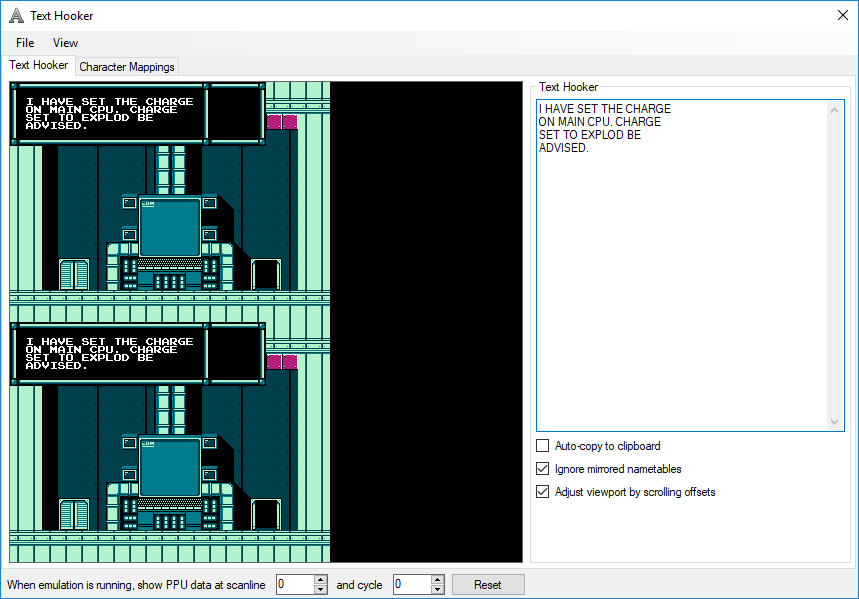Decrease the scanline value with down arrow
Image resolution: width=859 pixels, height=599 pixels.
pyautogui.click(x=321, y=590)
